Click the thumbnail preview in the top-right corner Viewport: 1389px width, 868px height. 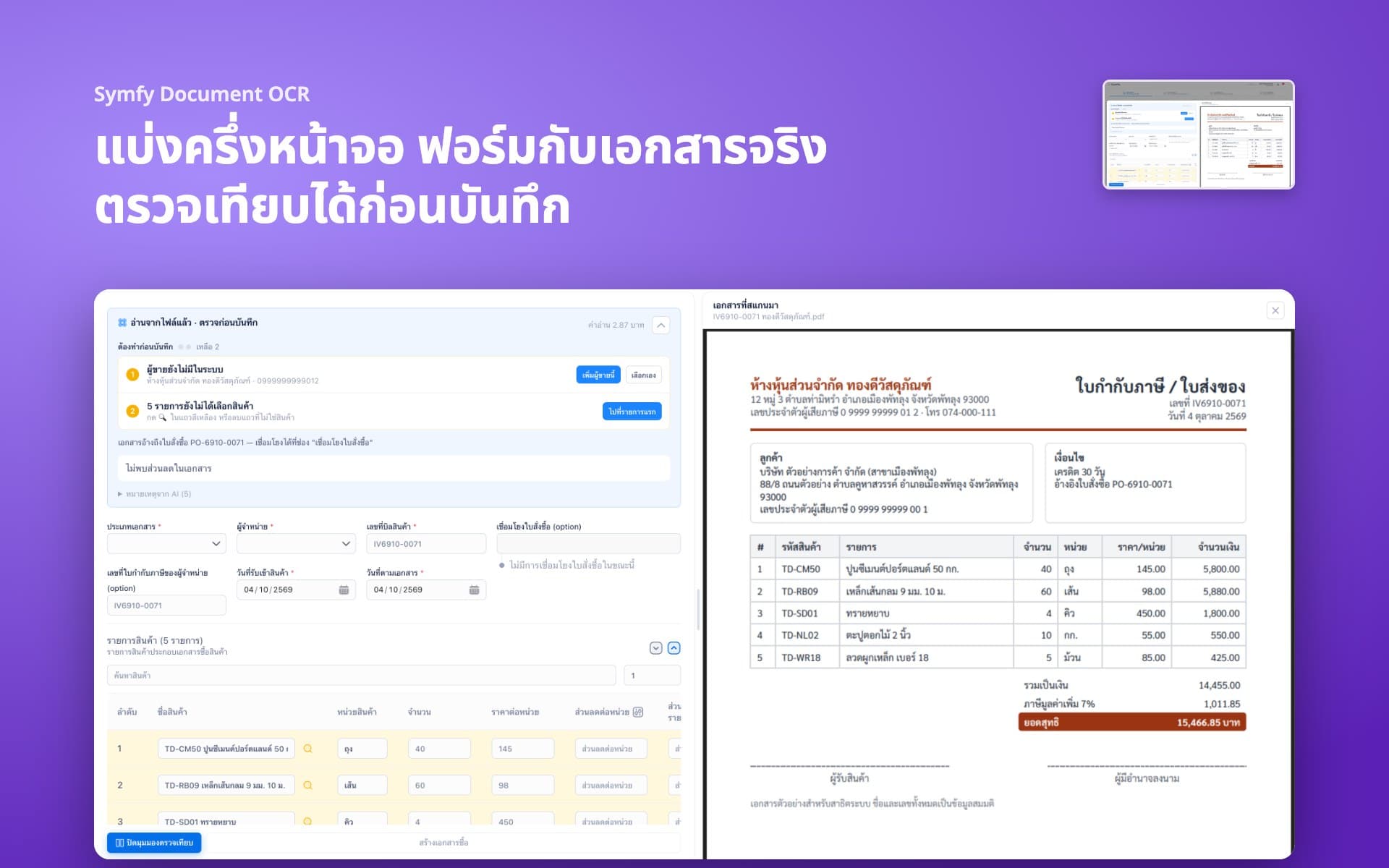pyautogui.click(x=1199, y=135)
